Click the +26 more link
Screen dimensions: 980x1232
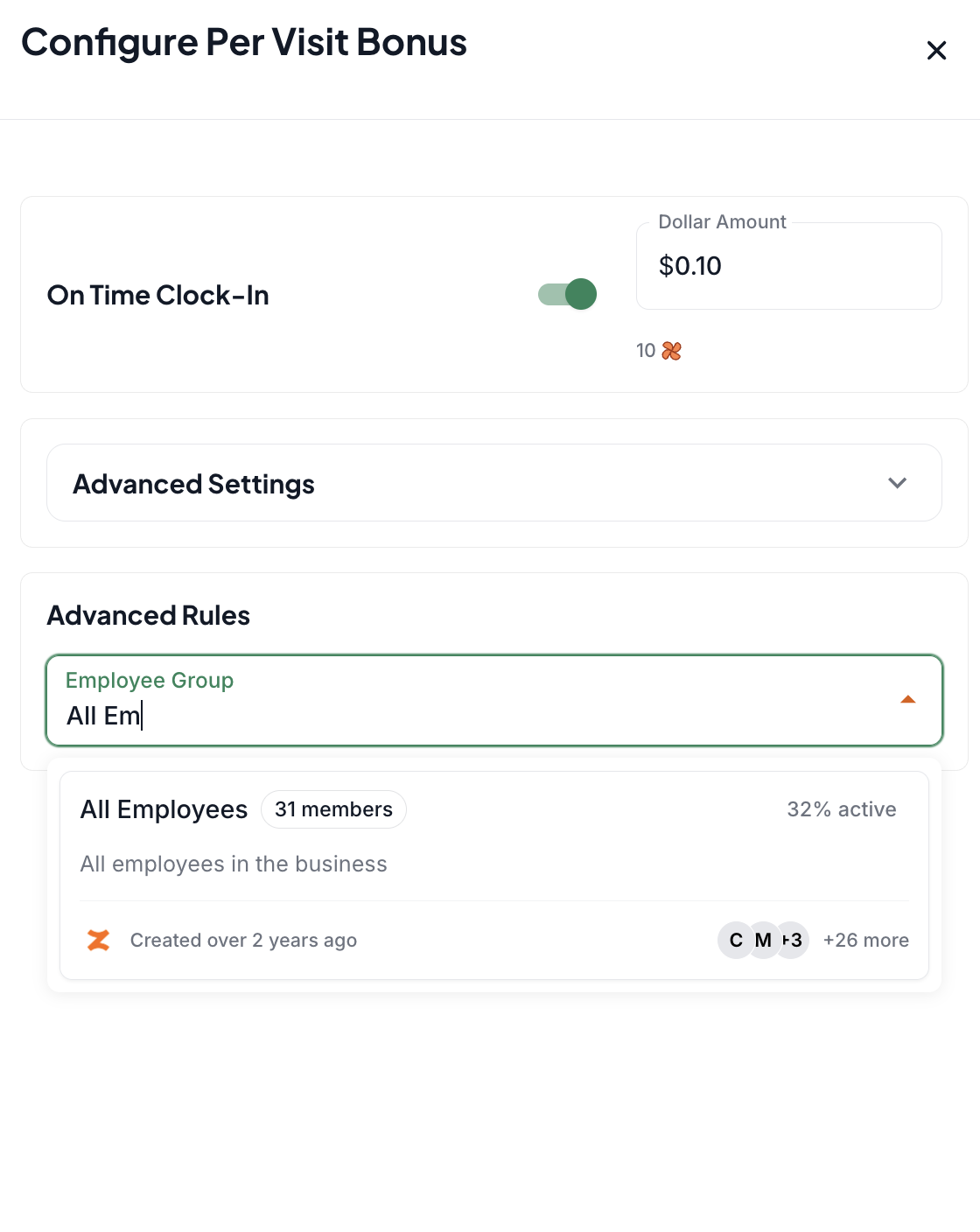866,941
